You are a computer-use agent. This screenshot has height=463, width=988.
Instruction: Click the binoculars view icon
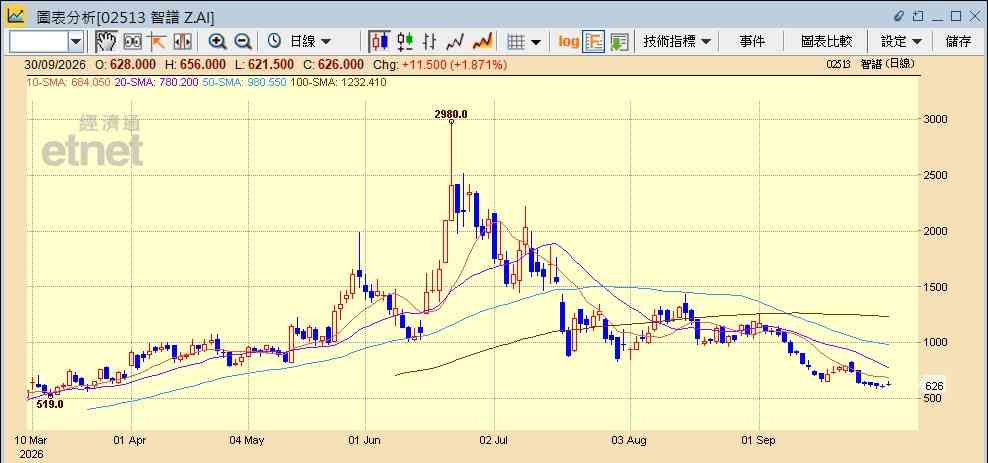coord(132,42)
